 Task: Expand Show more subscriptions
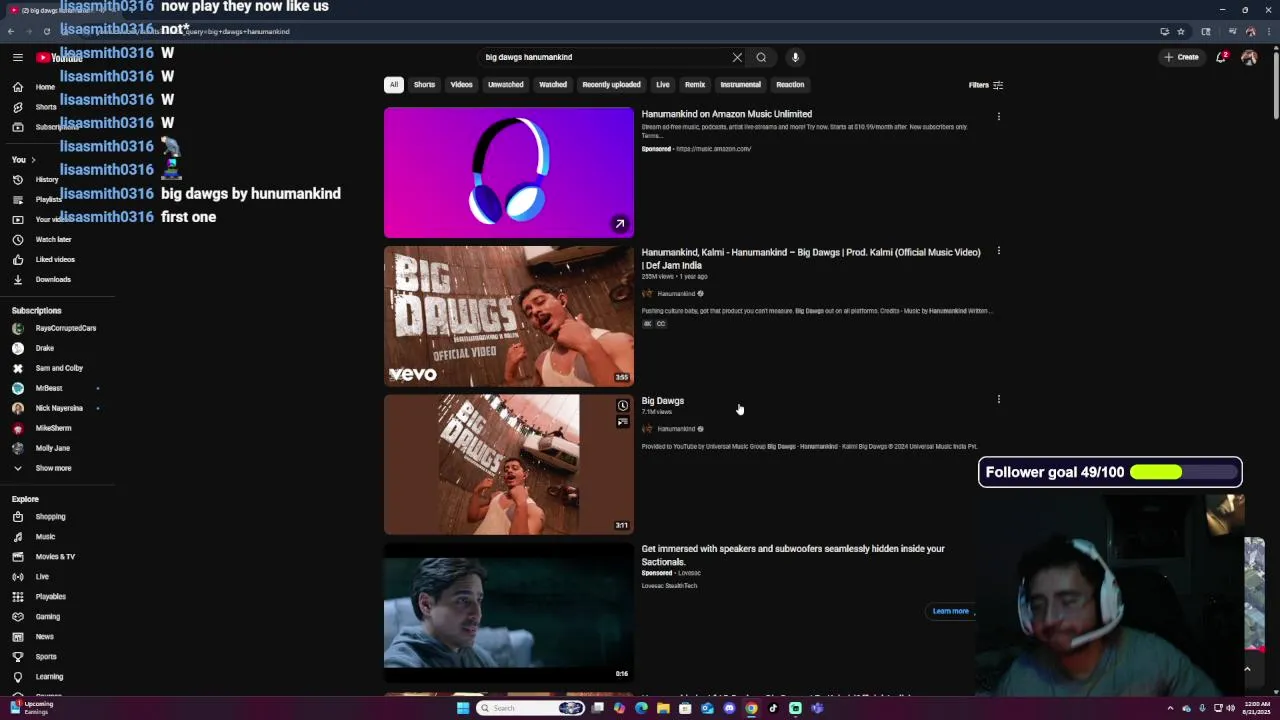(x=42, y=468)
